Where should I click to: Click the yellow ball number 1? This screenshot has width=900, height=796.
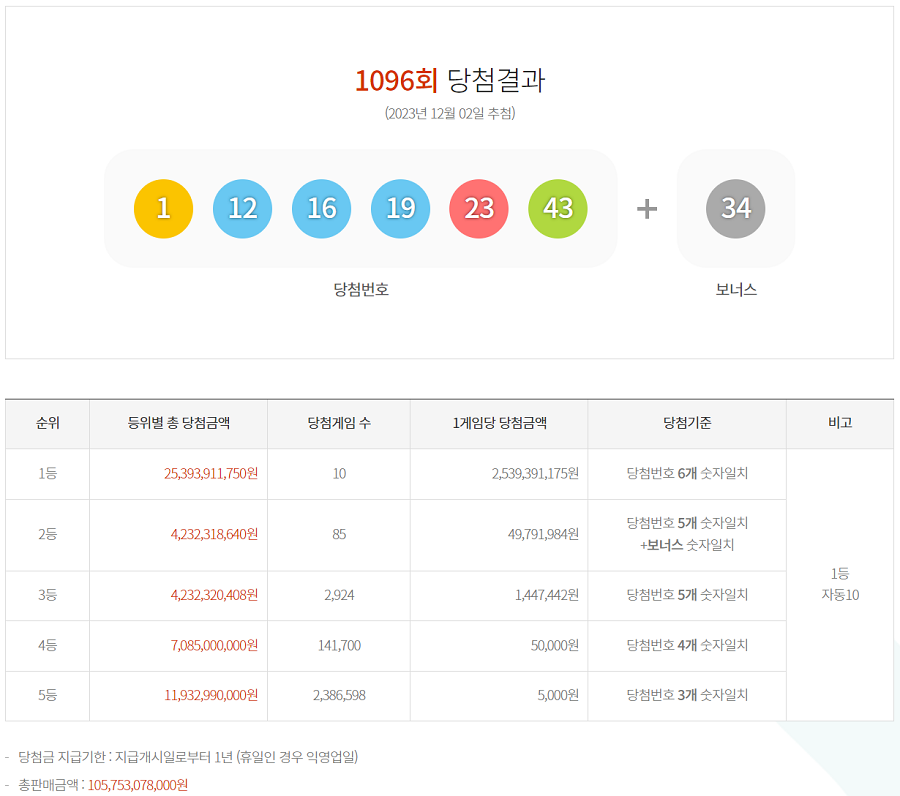[163, 208]
